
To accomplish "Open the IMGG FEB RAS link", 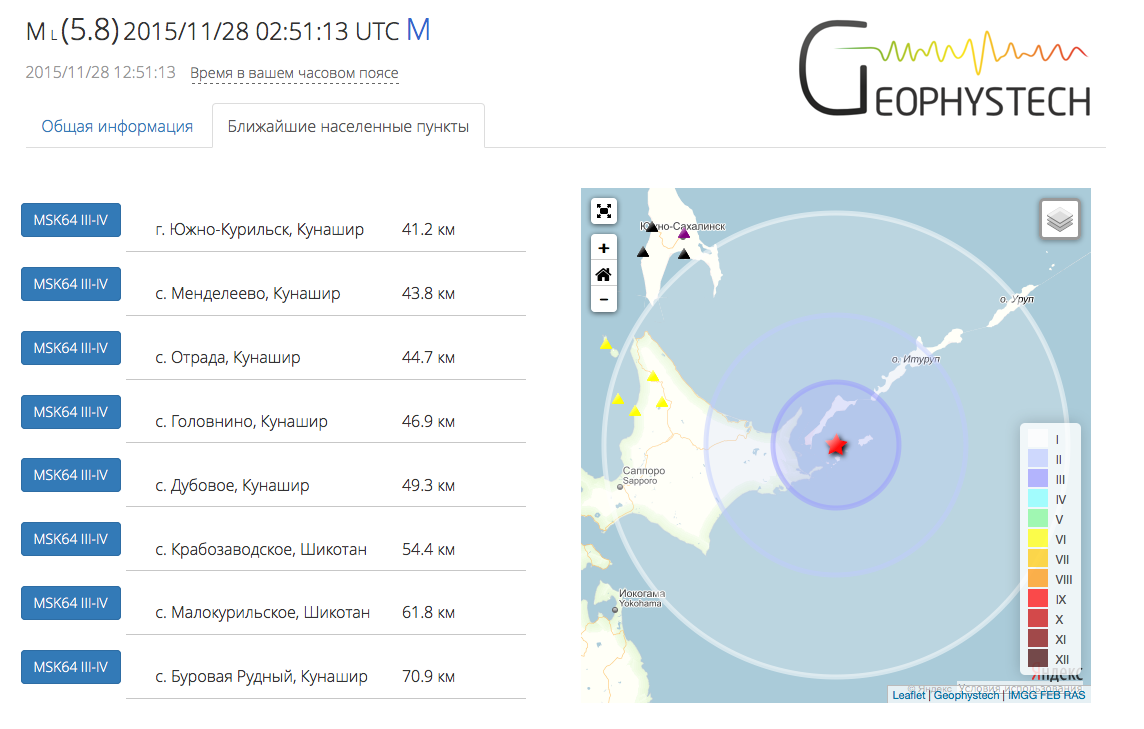I will click(x=1046, y=695).
